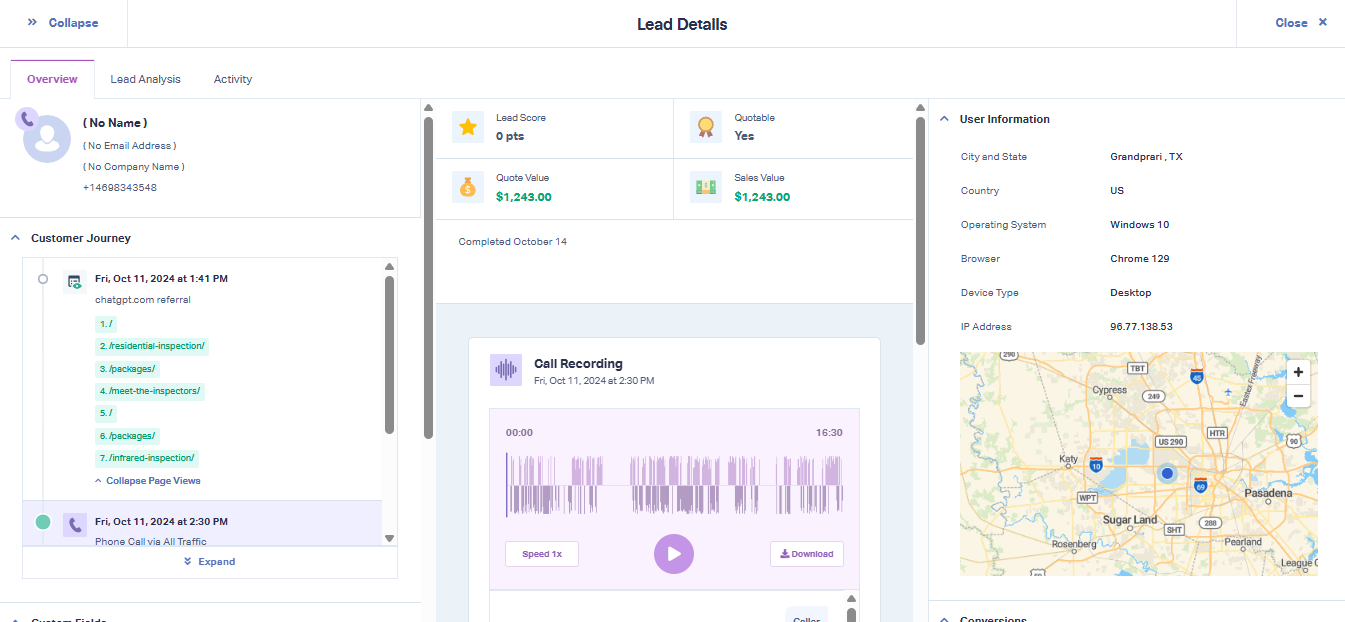The height and width of the screenshot is (622, 1345).
Task: Switch to the Overview tab
Action: [52, 79]
